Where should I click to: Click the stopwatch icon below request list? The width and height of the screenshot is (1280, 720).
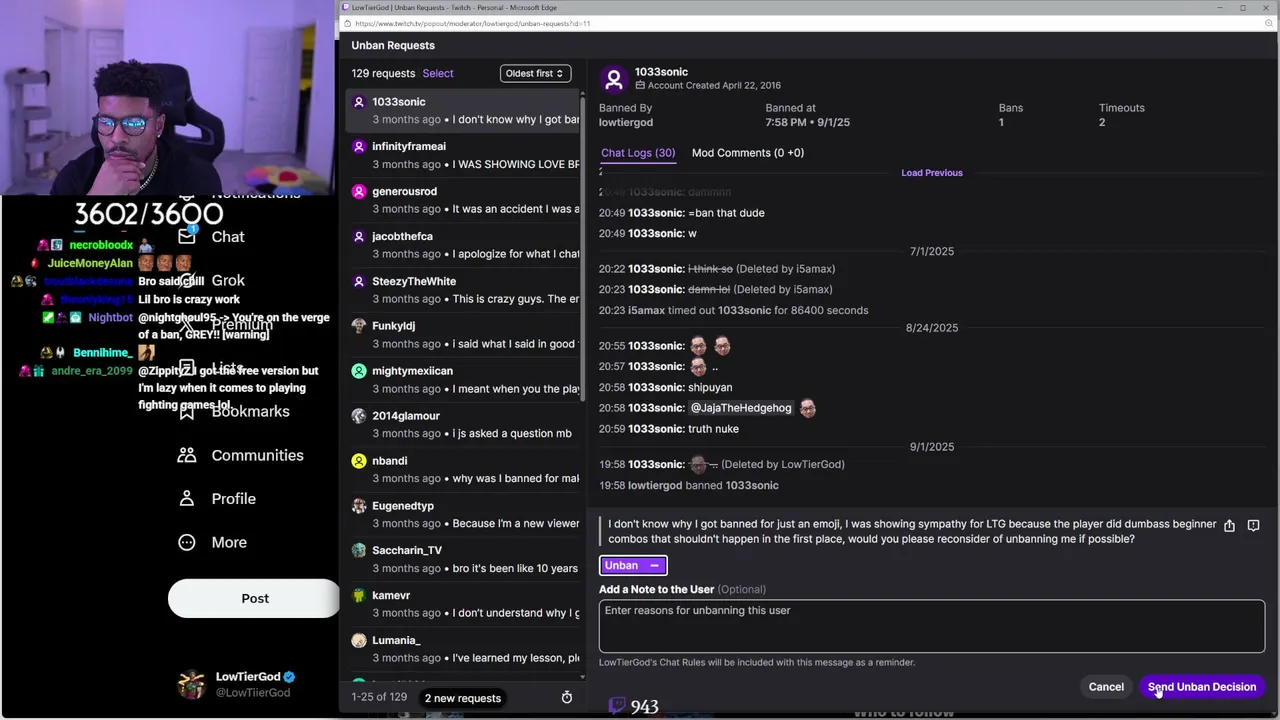tap(567, 697)
